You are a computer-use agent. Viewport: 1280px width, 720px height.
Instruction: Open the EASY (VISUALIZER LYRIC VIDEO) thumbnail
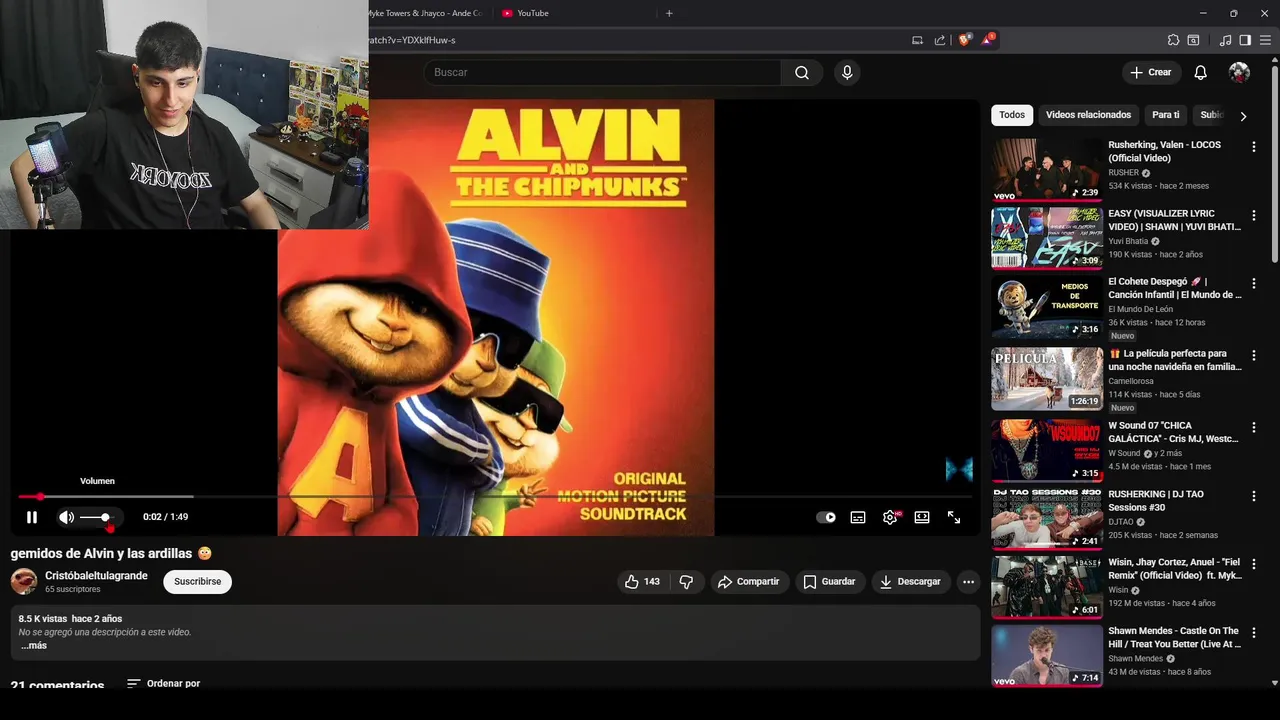pos(1047,238)
